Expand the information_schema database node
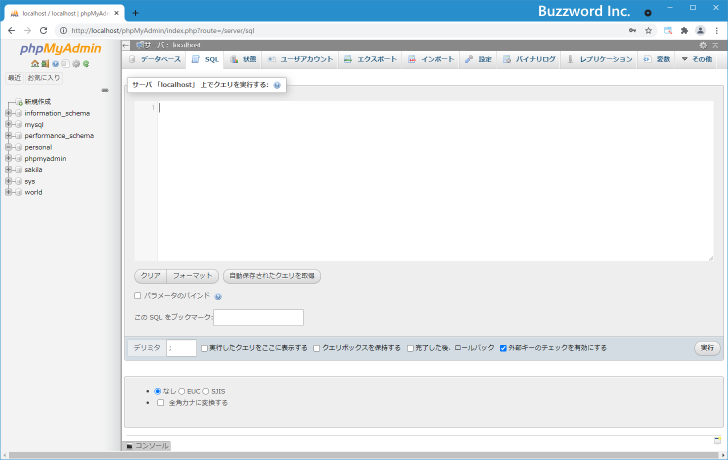This screenshot has width=728, height=460. (x=8, y=113)
